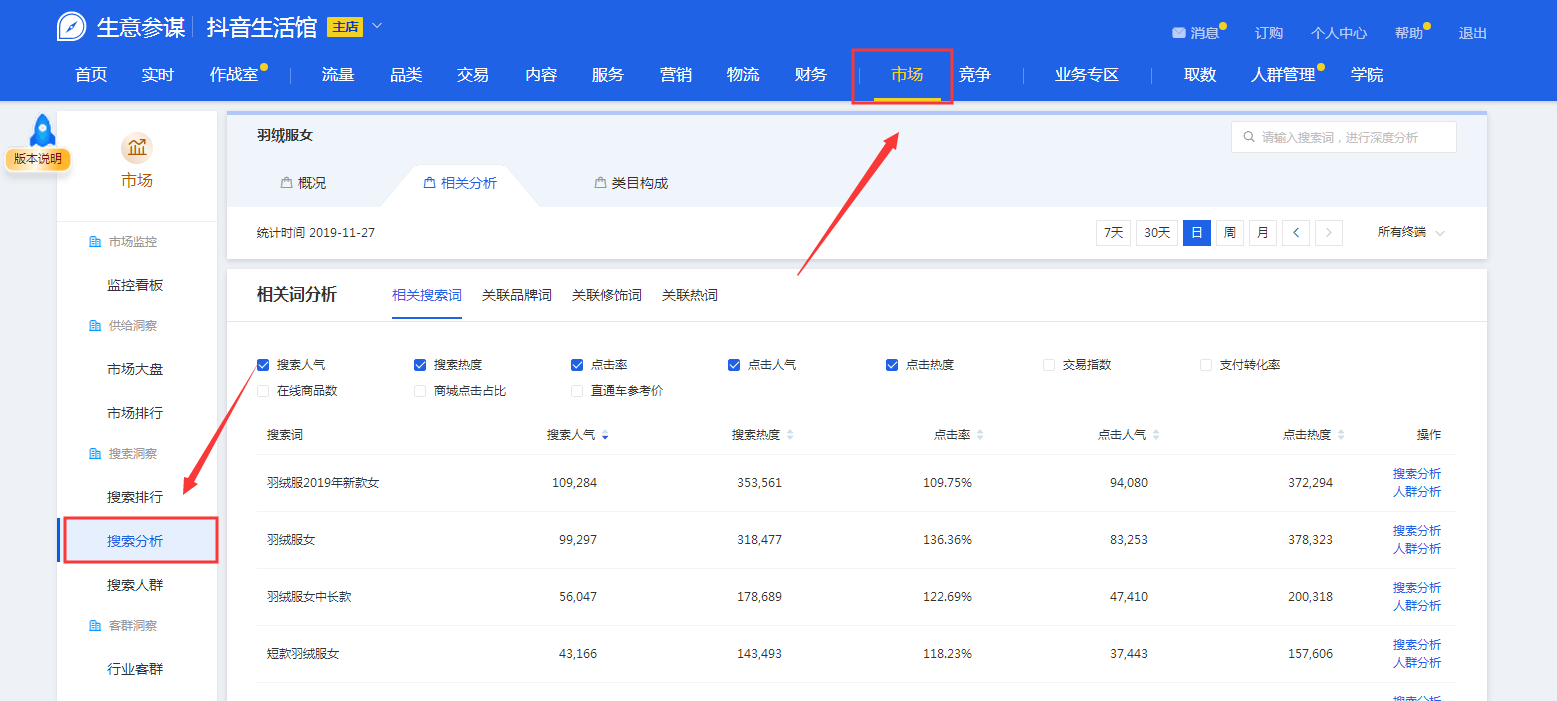Switch statistics period to 月
The width and height of the screenshot is (1557, 701).
[x=1263, y=233]
